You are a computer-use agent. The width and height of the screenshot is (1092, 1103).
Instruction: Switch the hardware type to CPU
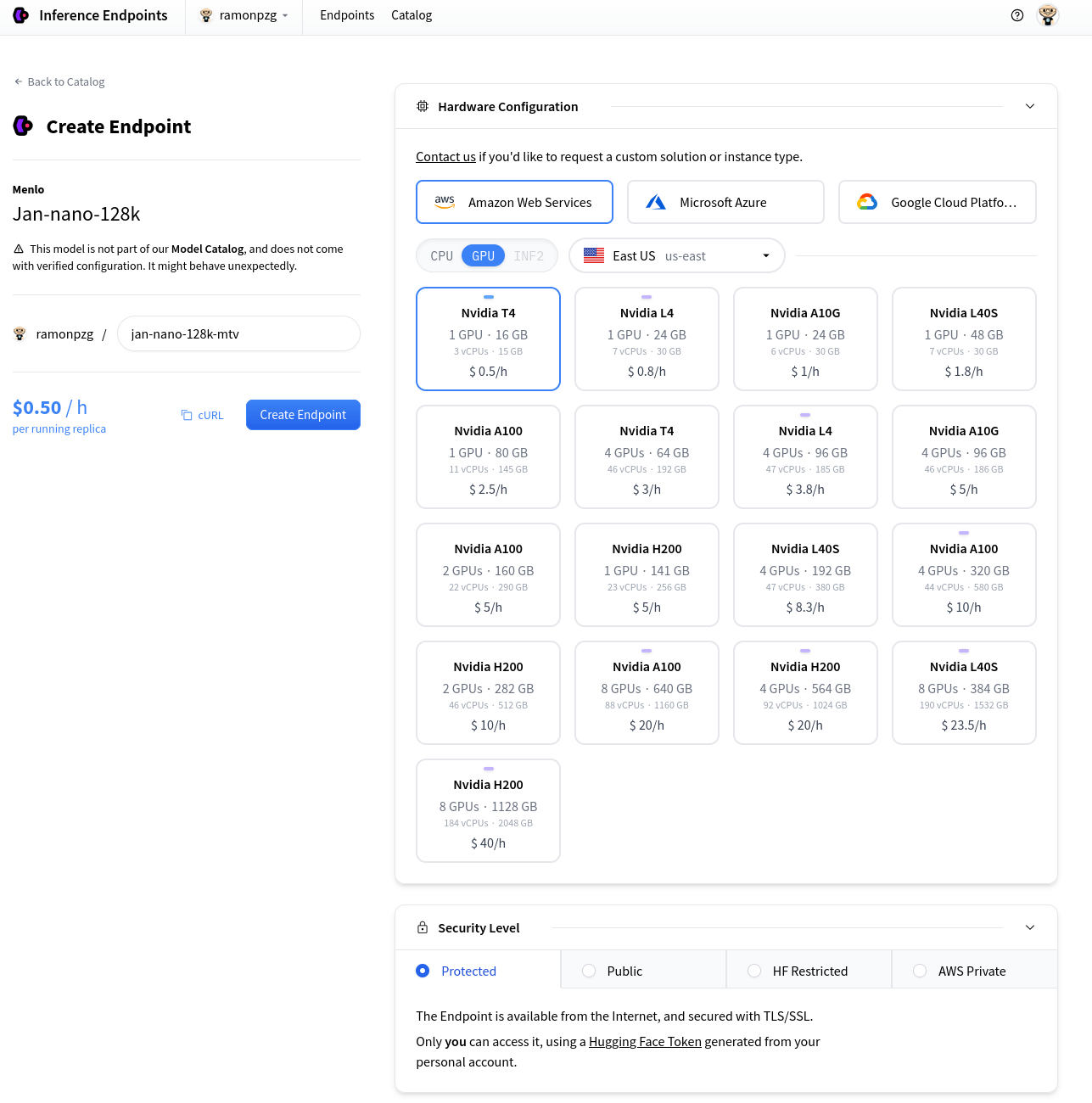coord(441,256)
